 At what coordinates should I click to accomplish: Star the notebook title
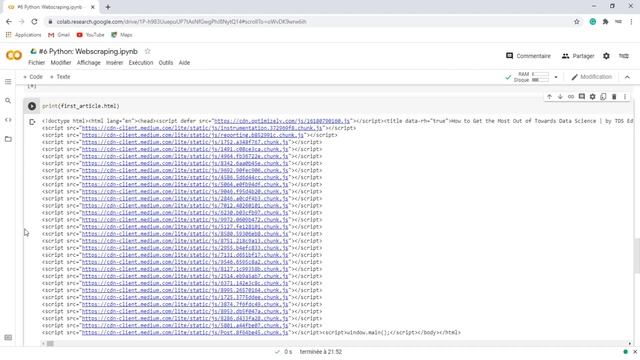pyautogui.click(x=148, y=51)
